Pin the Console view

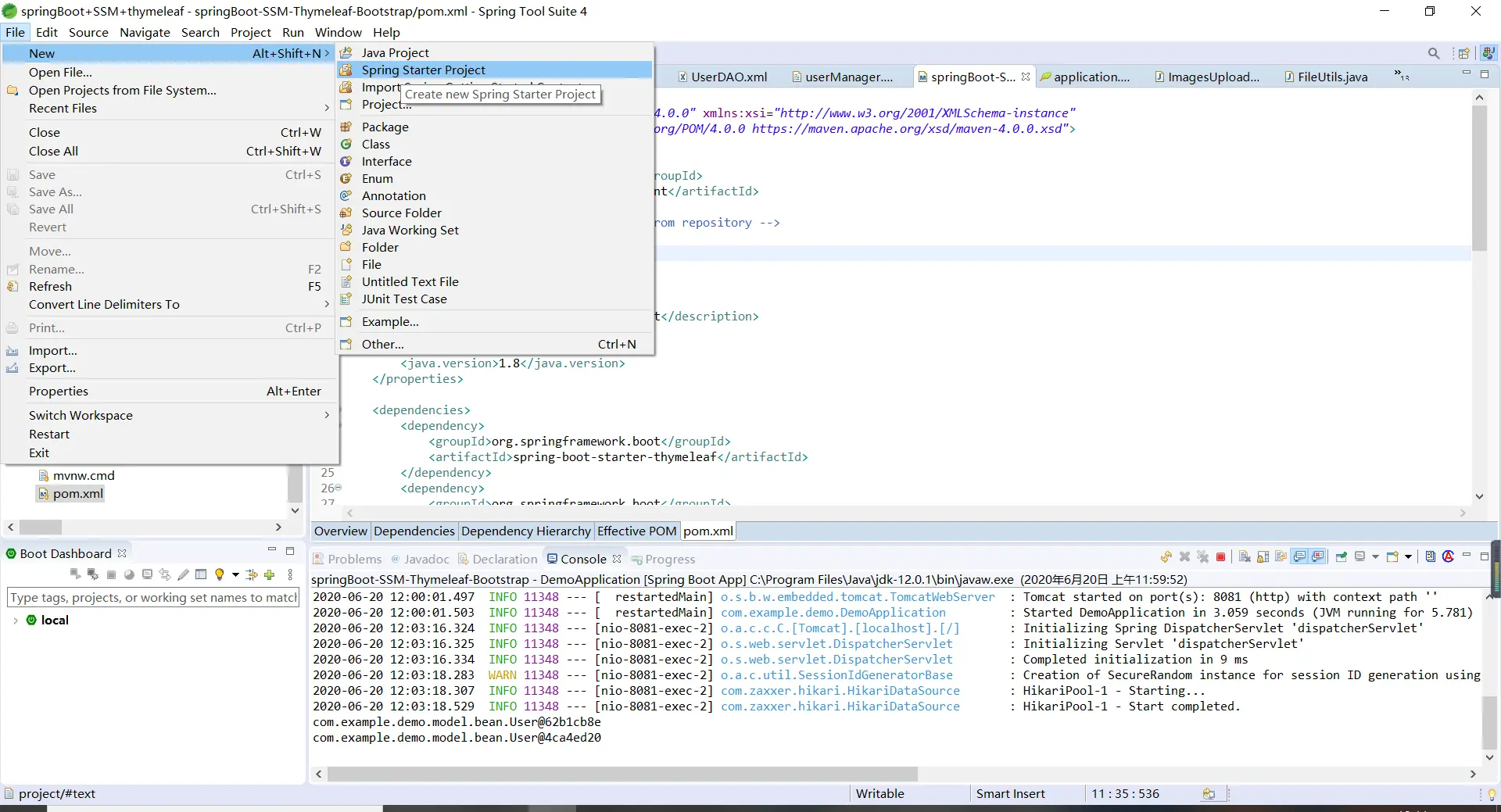[1342, 557]
